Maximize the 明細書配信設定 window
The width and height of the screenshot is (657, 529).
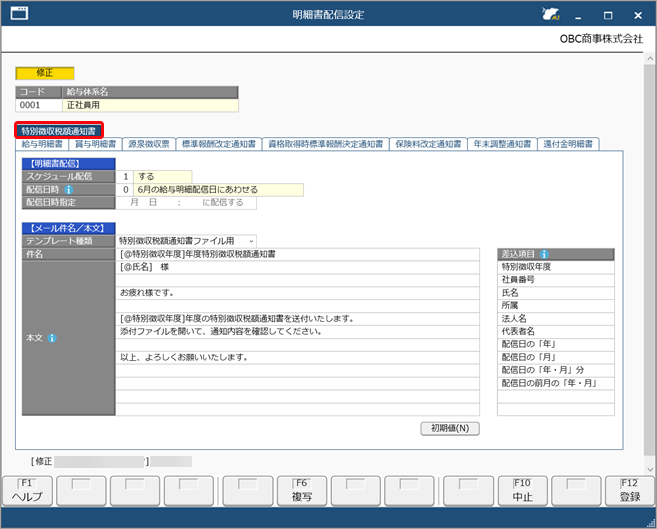[x=608, y=15]
